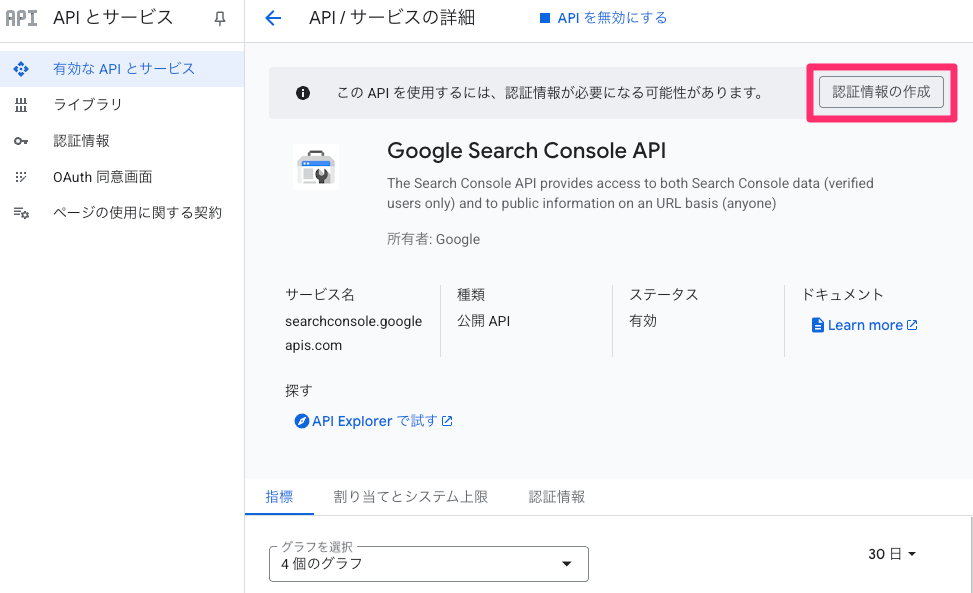Click the 探す label

298,391
